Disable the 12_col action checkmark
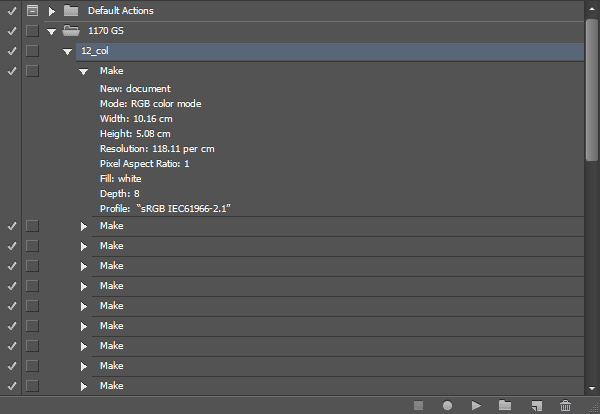Viewport: 600px width, 414px height. (x=11, y=51)
